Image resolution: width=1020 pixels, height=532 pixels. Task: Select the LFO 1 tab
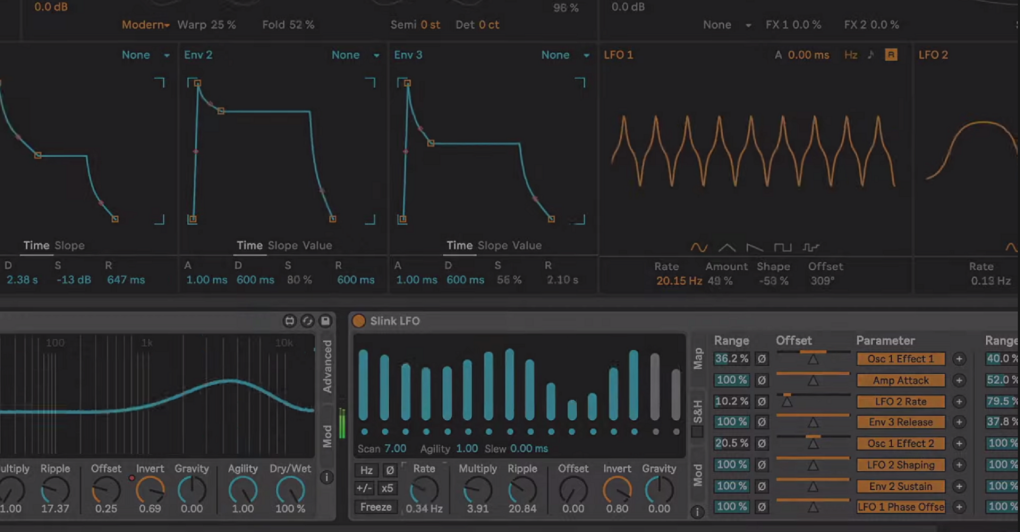click(619, 55)
